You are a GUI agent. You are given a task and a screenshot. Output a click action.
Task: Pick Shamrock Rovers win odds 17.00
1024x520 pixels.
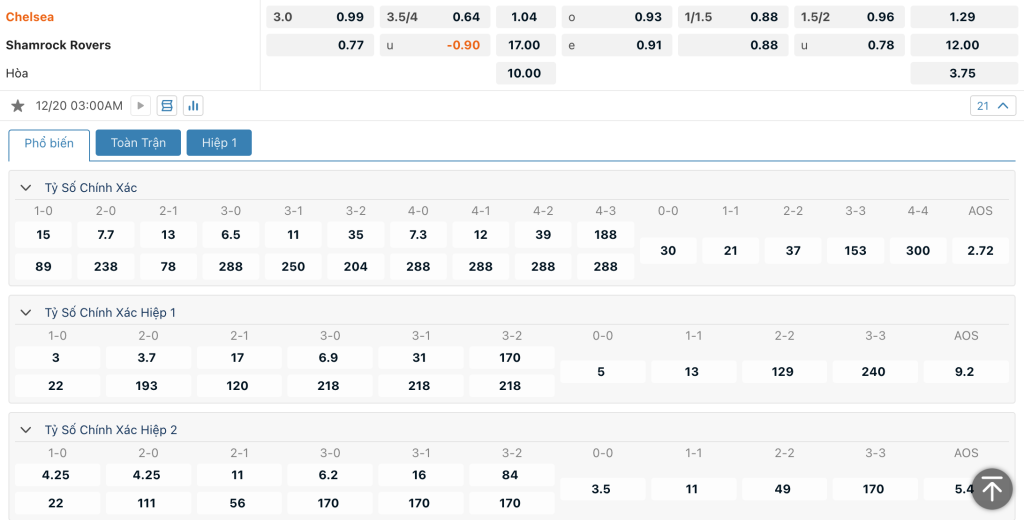point(526,45)
